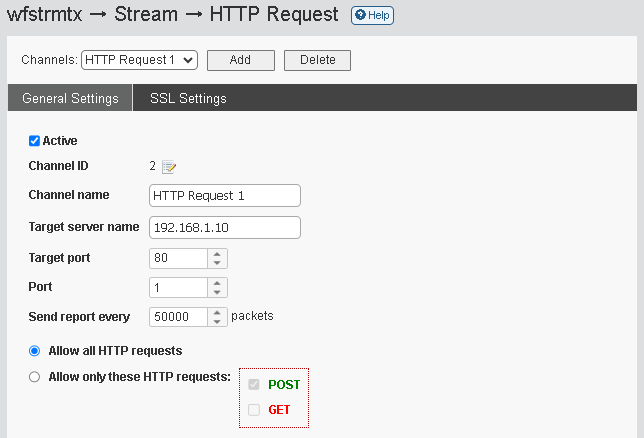Image resolution: width=644 pixels, height=438 pixels.
Task: Toggle the POST checkbox
Action: (254, 385)
